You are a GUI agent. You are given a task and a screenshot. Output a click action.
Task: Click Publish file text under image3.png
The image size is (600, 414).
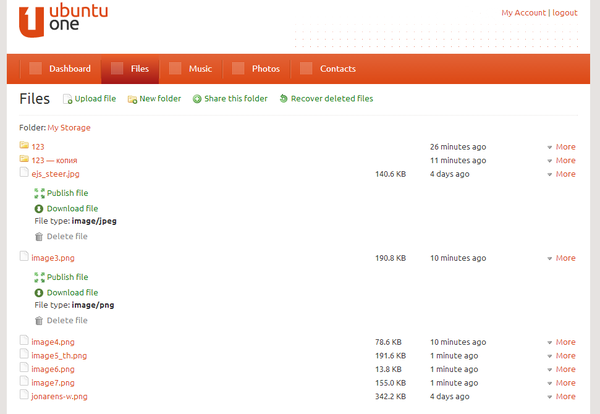(x=67, y=277)
